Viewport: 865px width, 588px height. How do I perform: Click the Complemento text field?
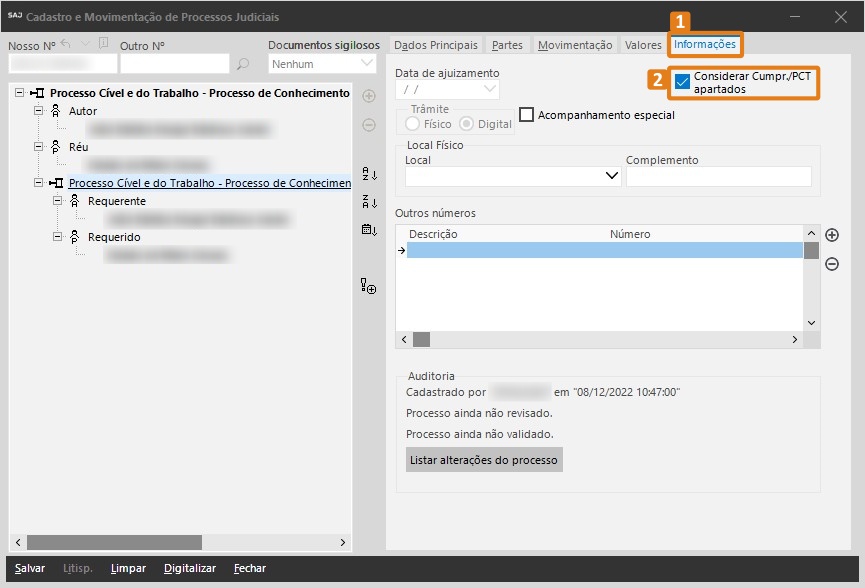[x=718, y=176]
